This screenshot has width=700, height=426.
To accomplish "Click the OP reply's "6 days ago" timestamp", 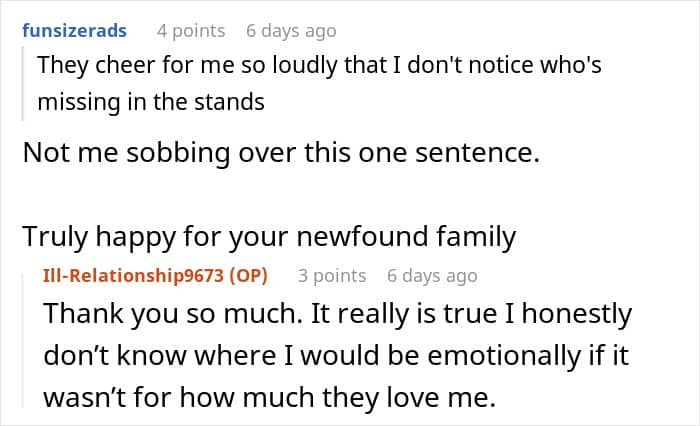I will (x=432, y=275).
